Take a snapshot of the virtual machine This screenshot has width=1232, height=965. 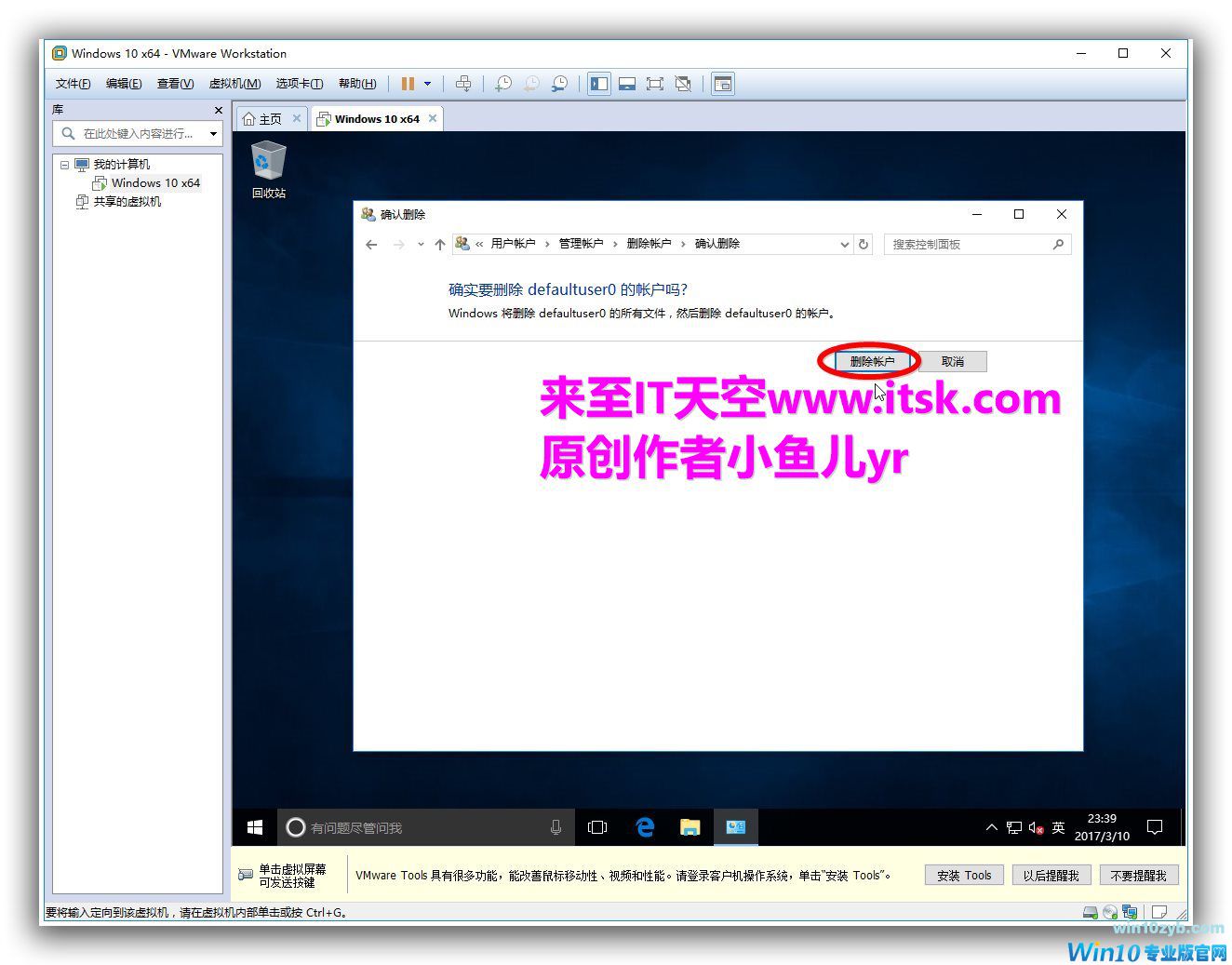(x=503, y=84)
